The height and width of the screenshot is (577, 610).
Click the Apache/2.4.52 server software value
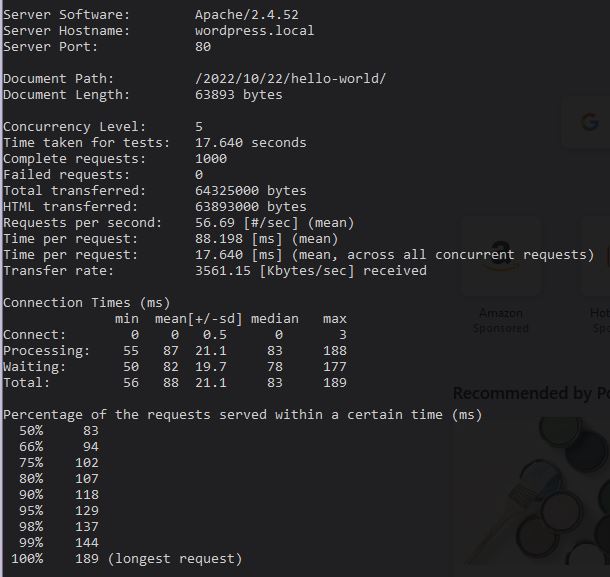tap(247, 15)
